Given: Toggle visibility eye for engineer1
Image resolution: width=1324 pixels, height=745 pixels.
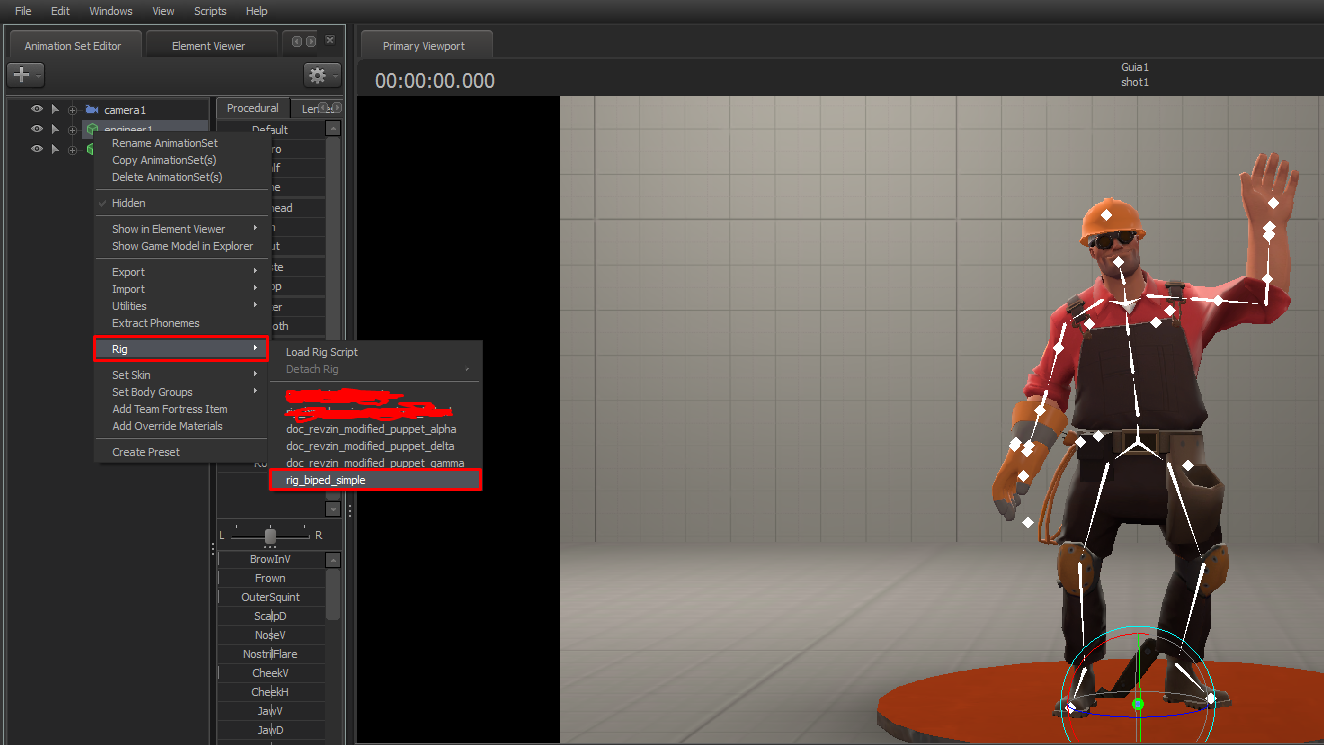Looking at the screenshot, I should (x=36, y=129).
